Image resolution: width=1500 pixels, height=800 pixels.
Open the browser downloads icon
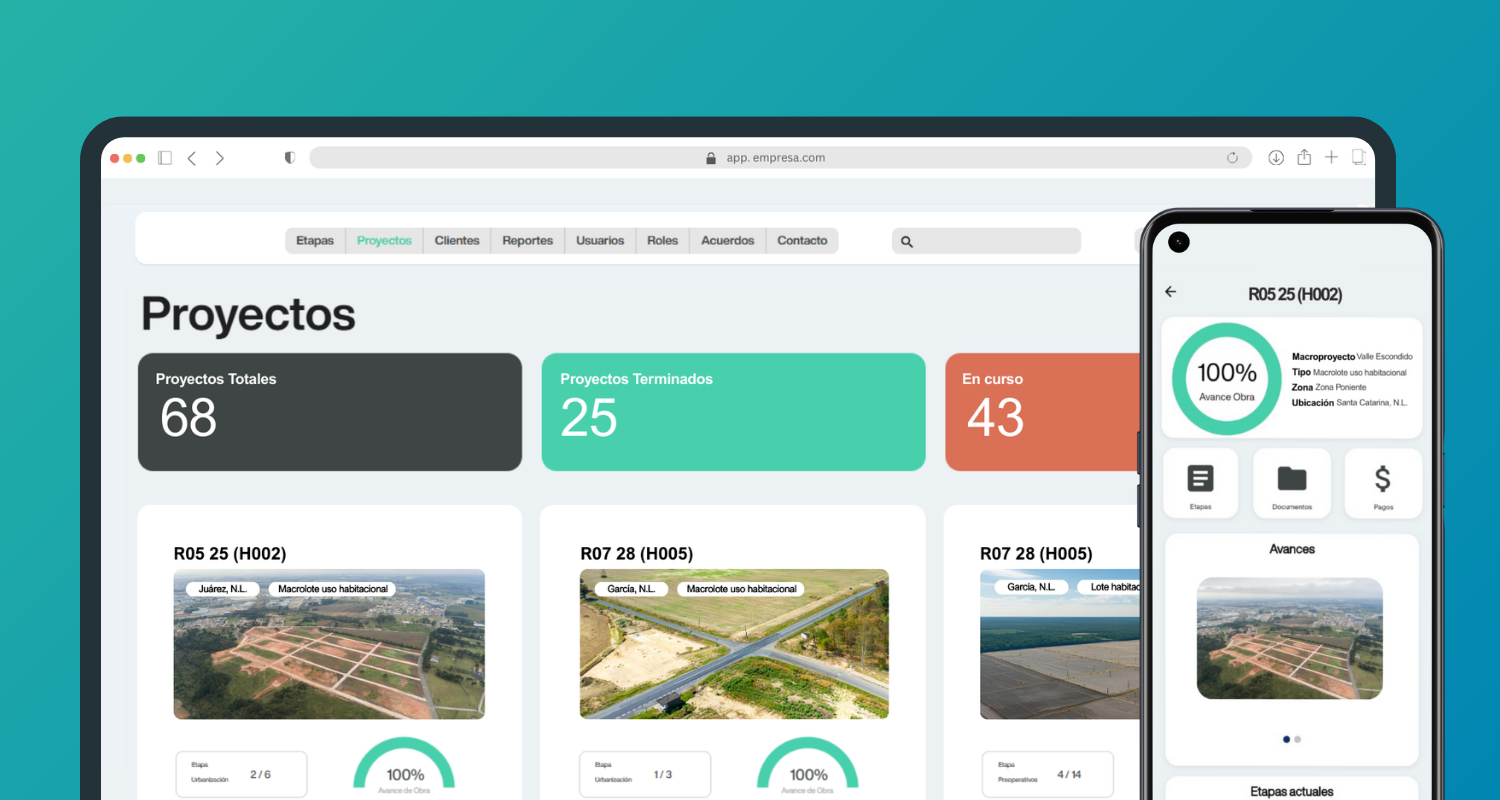pyautogui.click(x=1276, y=158)
